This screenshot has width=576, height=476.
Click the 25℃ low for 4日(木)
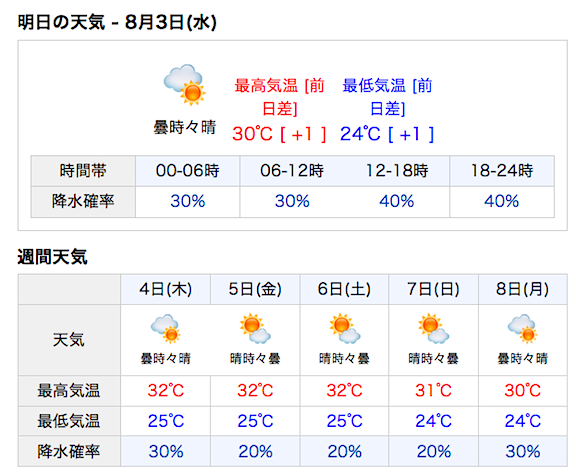(166, 421)
